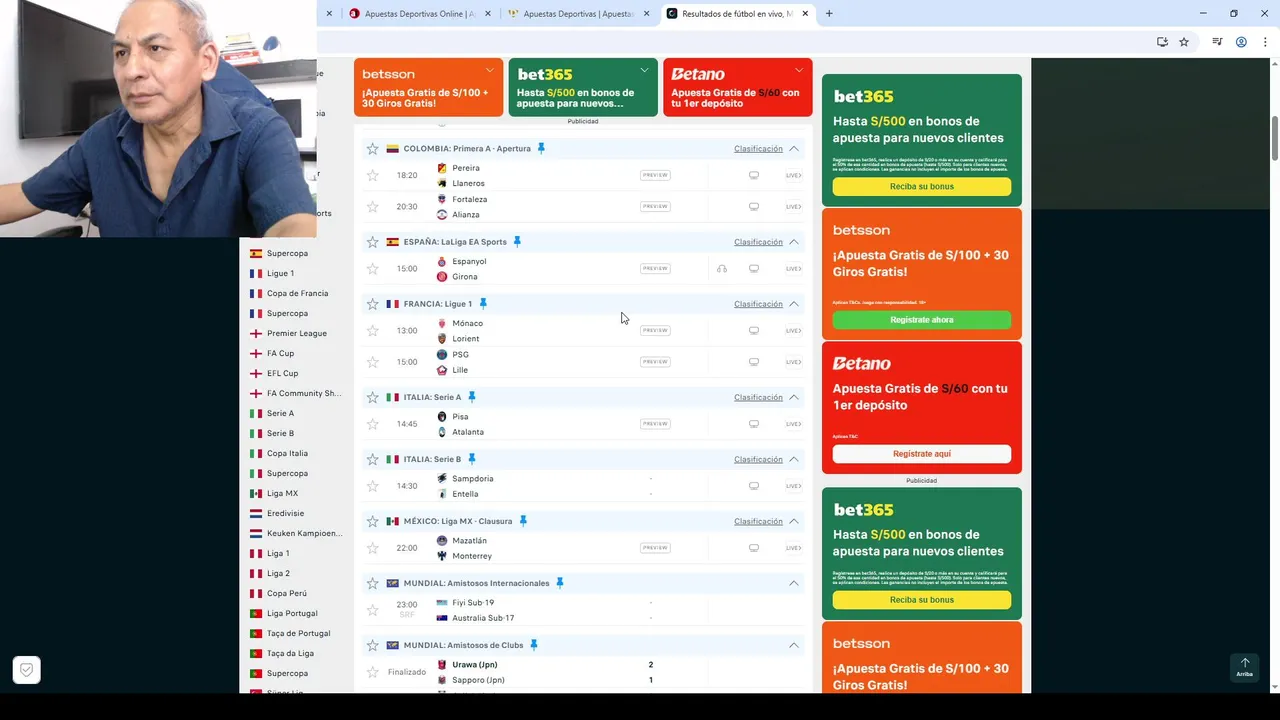Collapse the Colombia Primera A section

(x=793, y=148)
